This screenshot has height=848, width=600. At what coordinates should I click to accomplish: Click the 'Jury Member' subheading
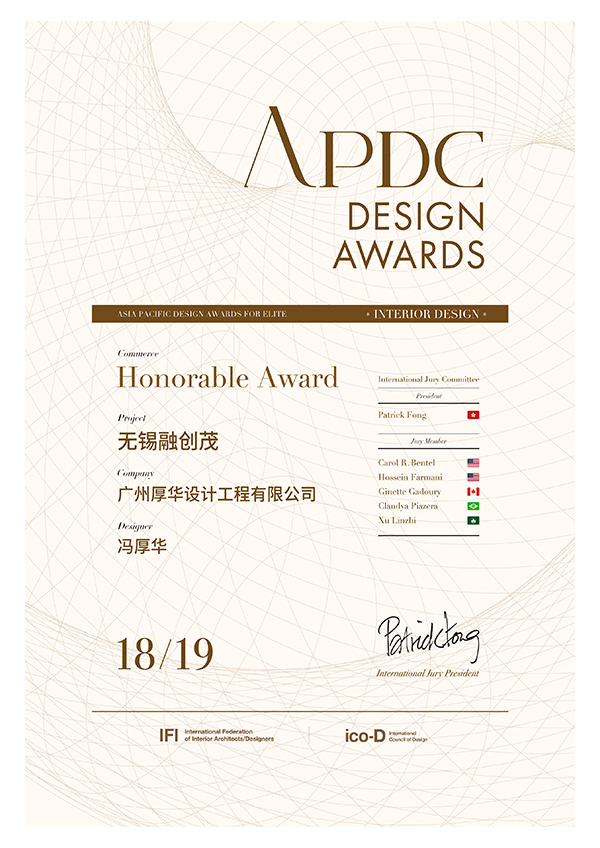tap(428, 441)
